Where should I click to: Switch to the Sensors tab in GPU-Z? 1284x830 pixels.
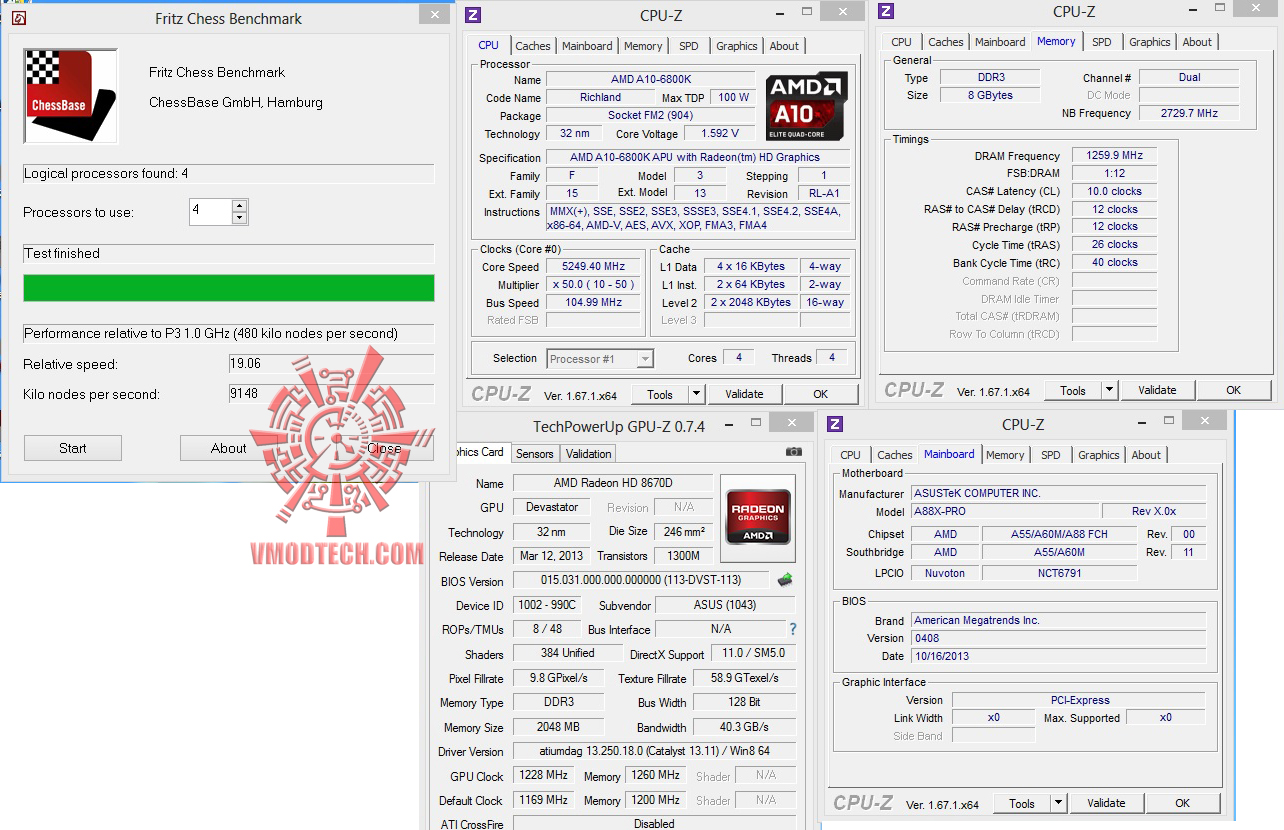534,454
